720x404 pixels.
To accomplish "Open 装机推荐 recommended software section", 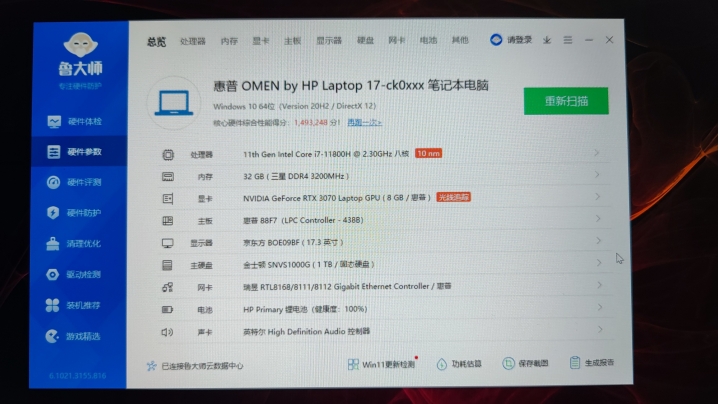I will pos(73,305).
